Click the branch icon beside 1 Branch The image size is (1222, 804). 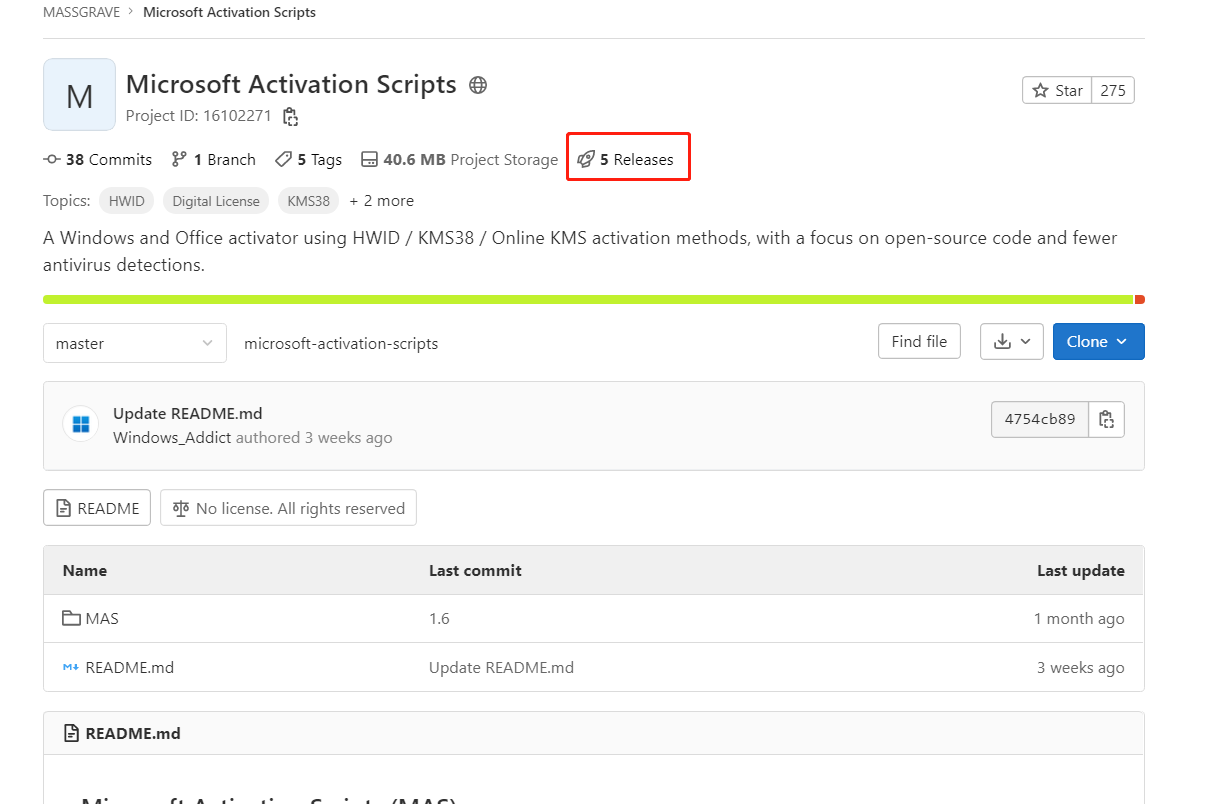click(x=179, y=159)
